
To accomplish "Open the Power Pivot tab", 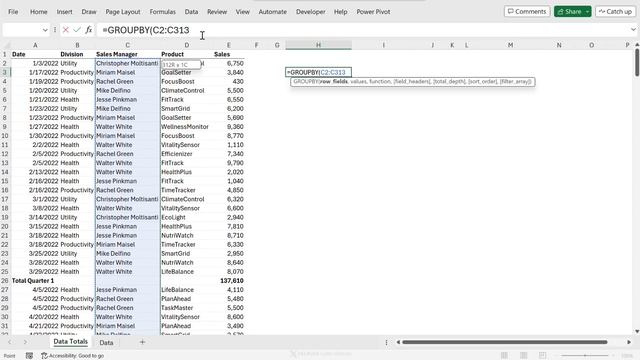I will (373, 12).
